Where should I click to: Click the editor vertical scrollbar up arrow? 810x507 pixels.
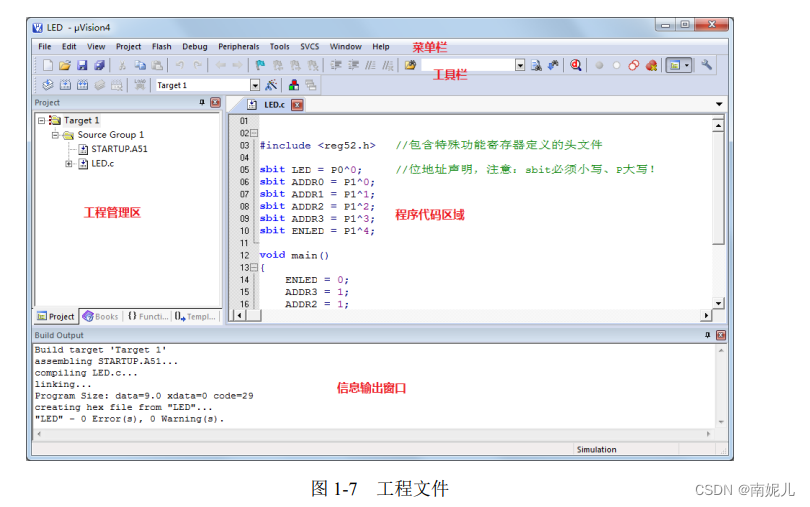click(x=718, y=126)
